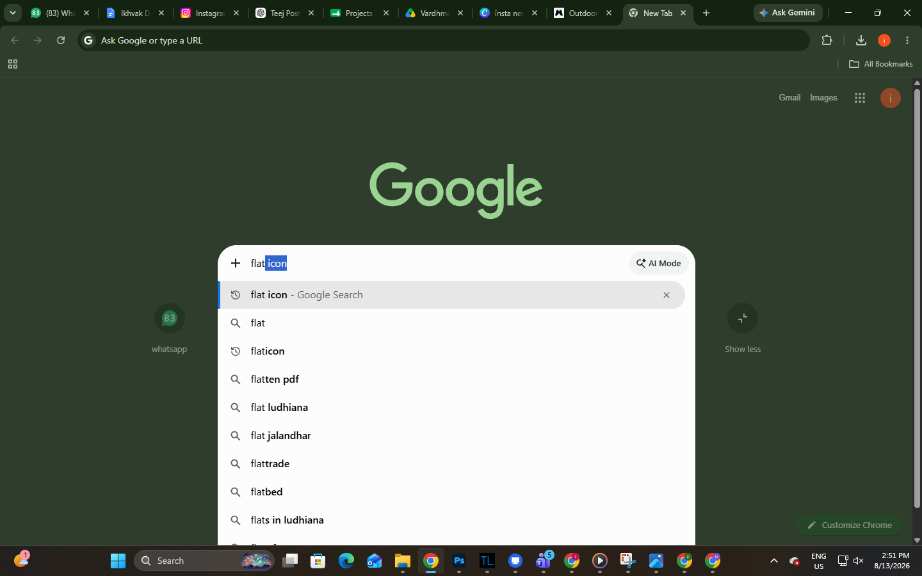Screen dimensions: 922x576
Task: Open Chrome downloads icon
Action: [860, 40]
